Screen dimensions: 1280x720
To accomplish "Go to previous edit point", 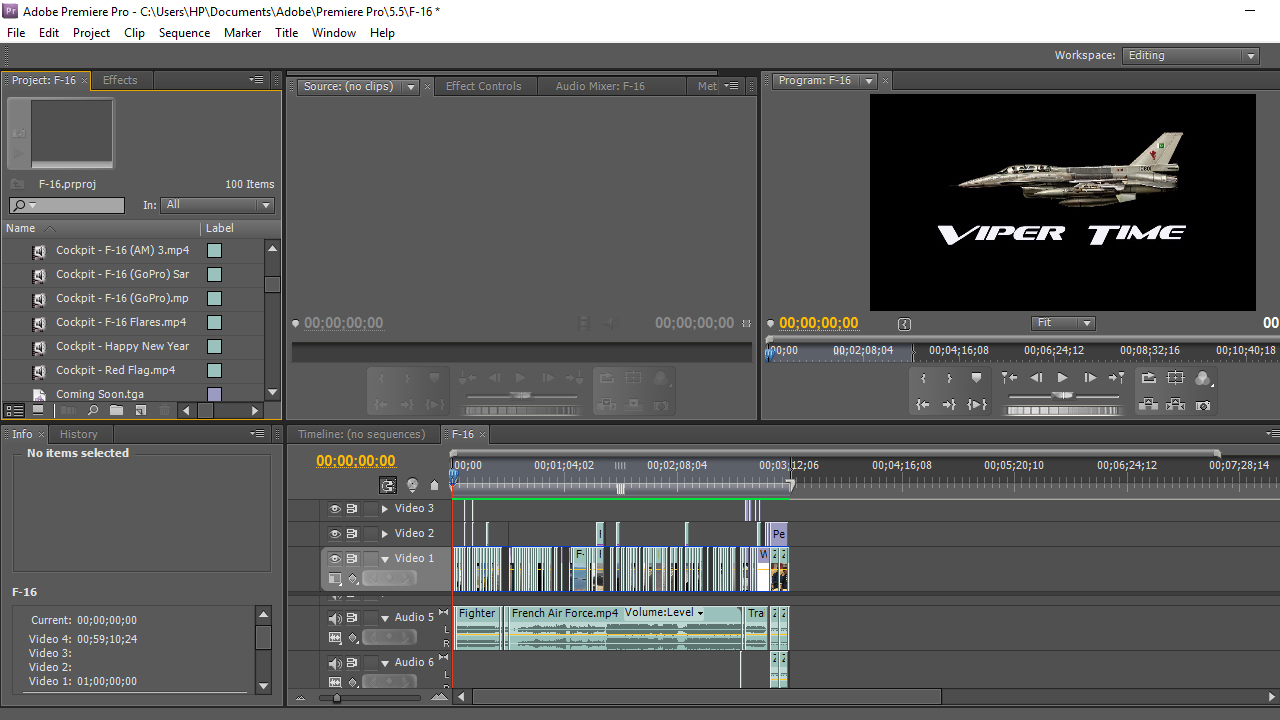I will tap(1009, 378).
